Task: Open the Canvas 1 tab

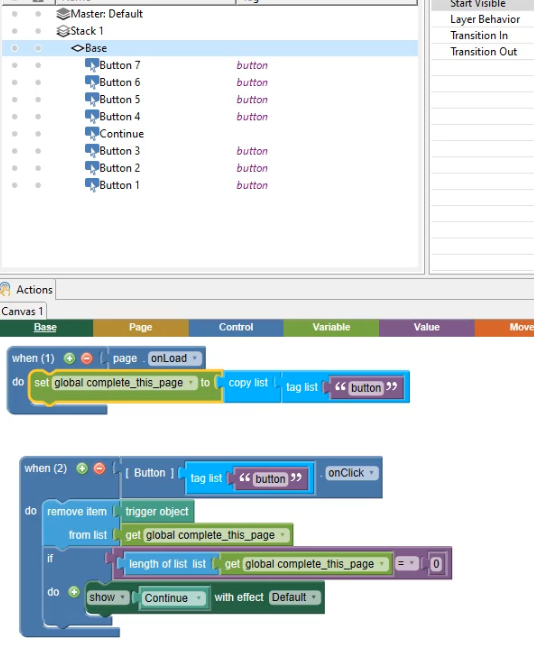Action: pos(23,311)
